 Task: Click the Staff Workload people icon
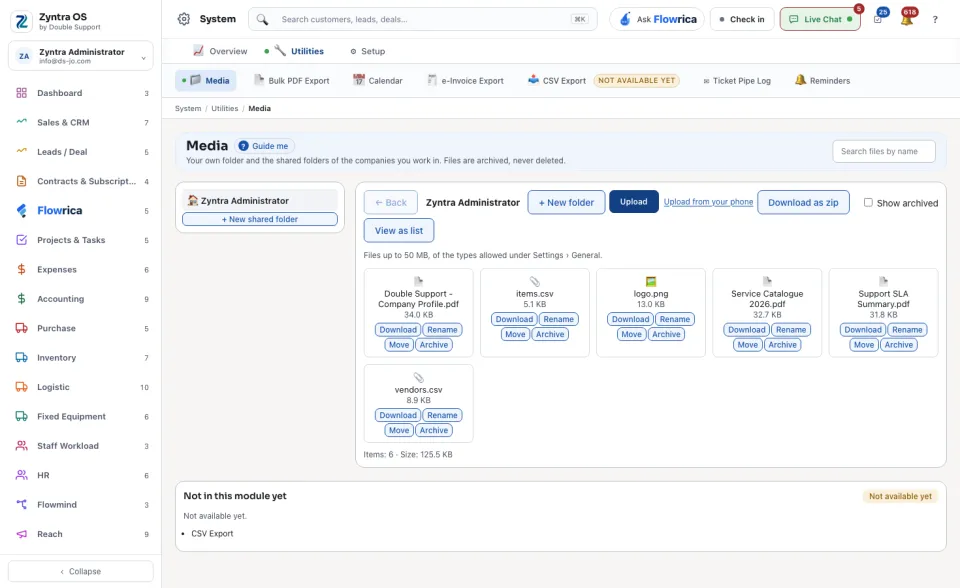click(21, 446)
